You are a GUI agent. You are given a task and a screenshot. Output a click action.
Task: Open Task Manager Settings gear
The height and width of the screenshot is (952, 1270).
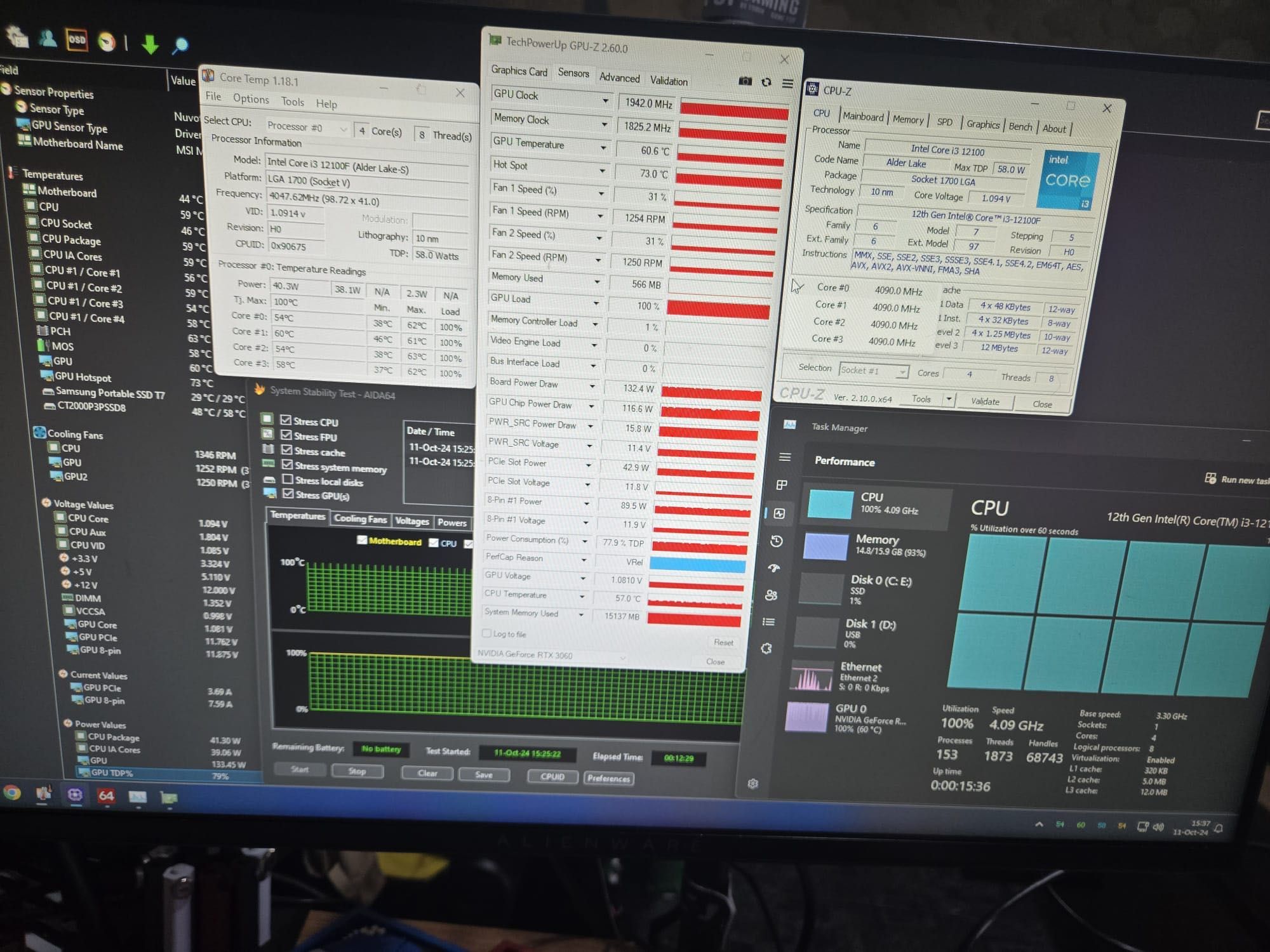tap(753, 784)
